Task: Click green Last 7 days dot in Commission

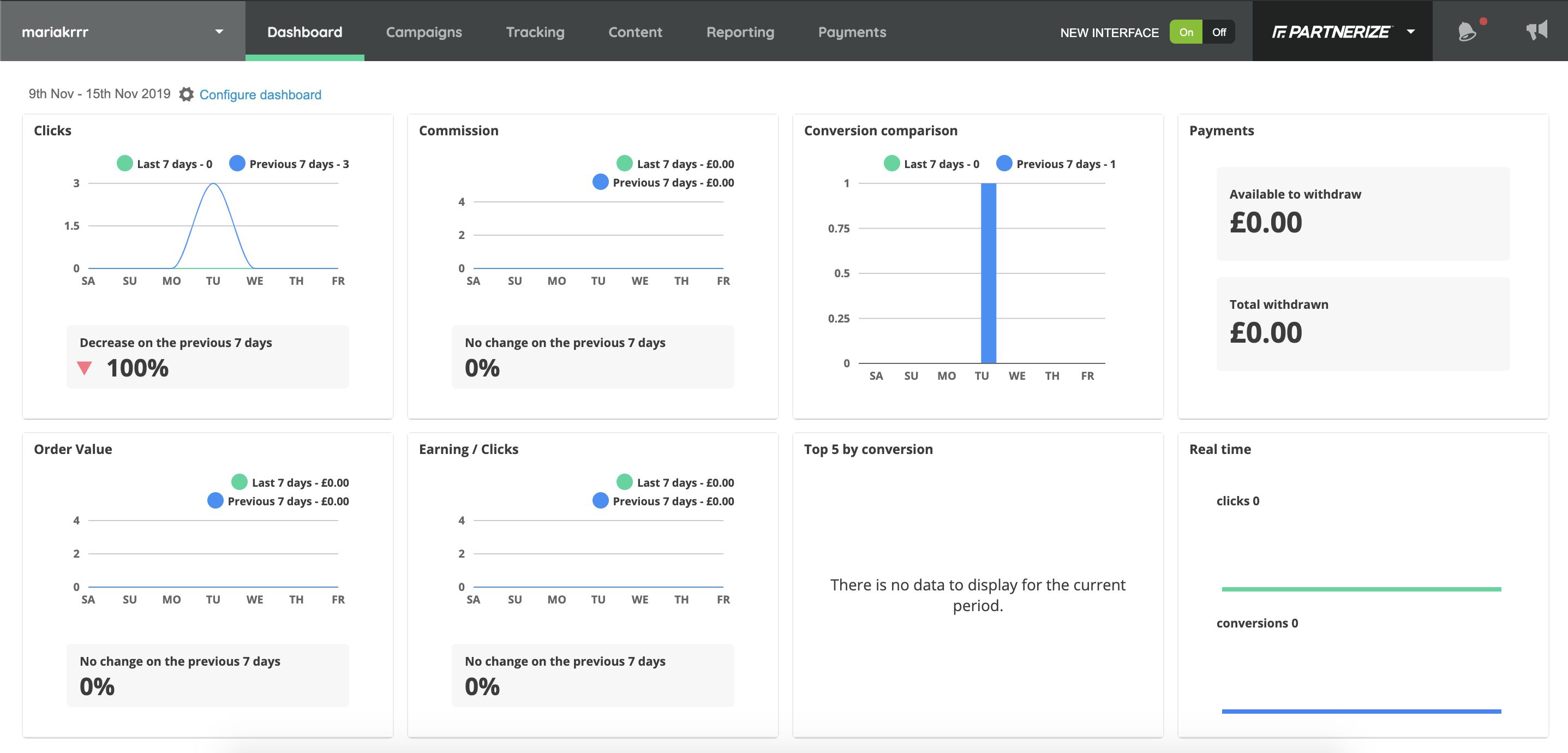Action: (625, 163)
